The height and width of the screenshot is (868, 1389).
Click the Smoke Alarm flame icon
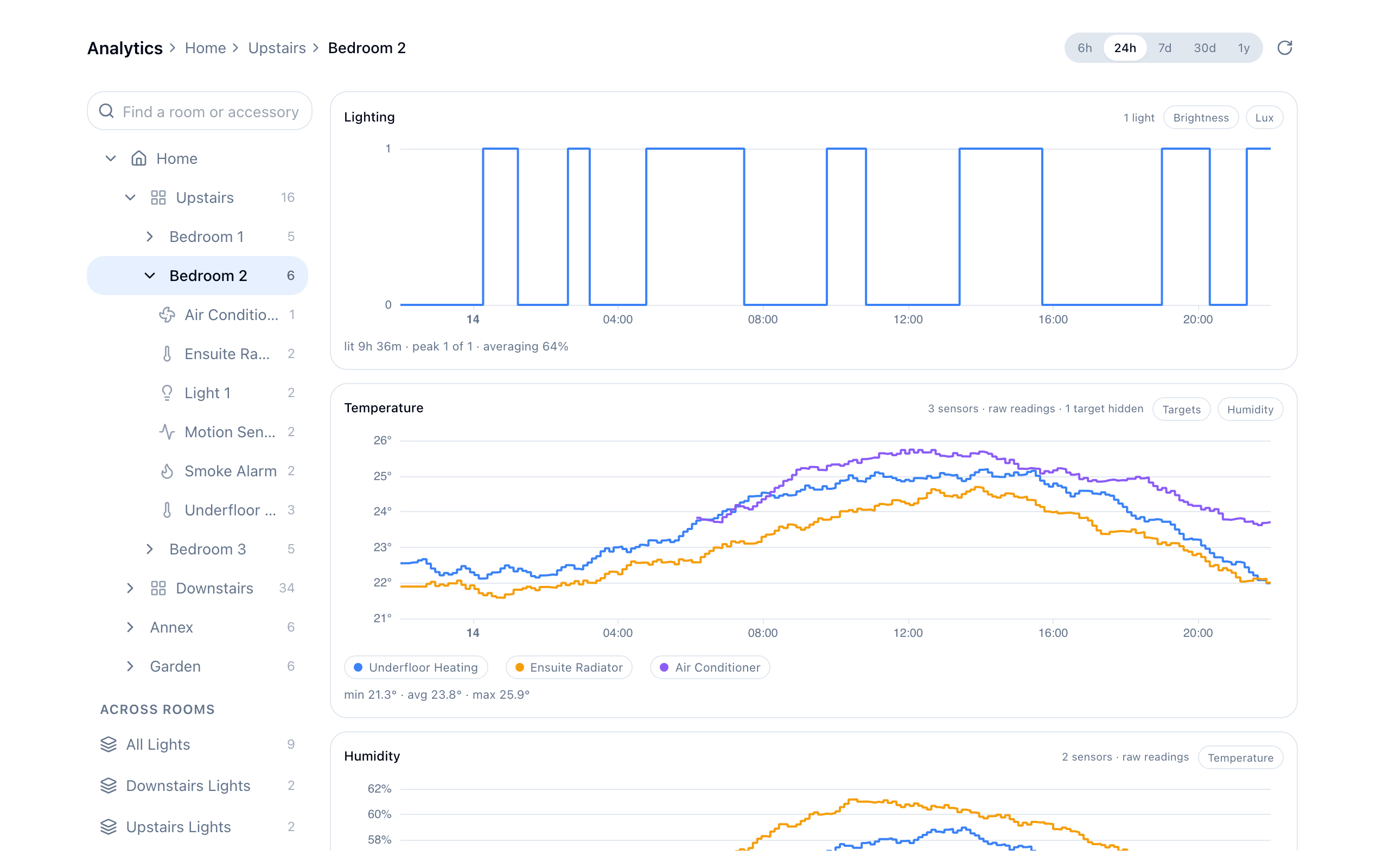point(167,471)
